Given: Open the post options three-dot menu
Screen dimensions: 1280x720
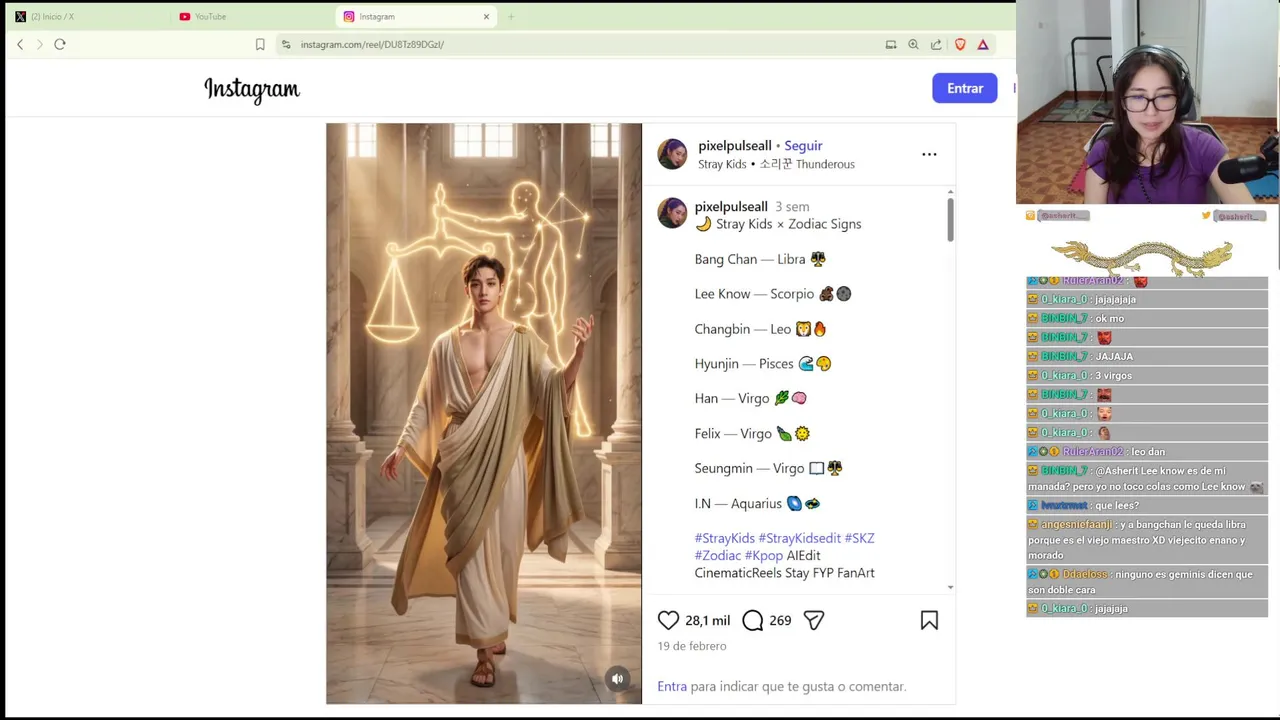Looking at the screenshot, I should click(929, 154).
